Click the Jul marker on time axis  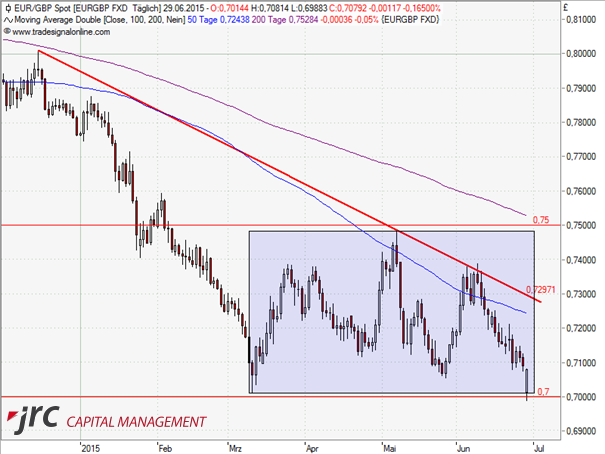coord(539,447)
